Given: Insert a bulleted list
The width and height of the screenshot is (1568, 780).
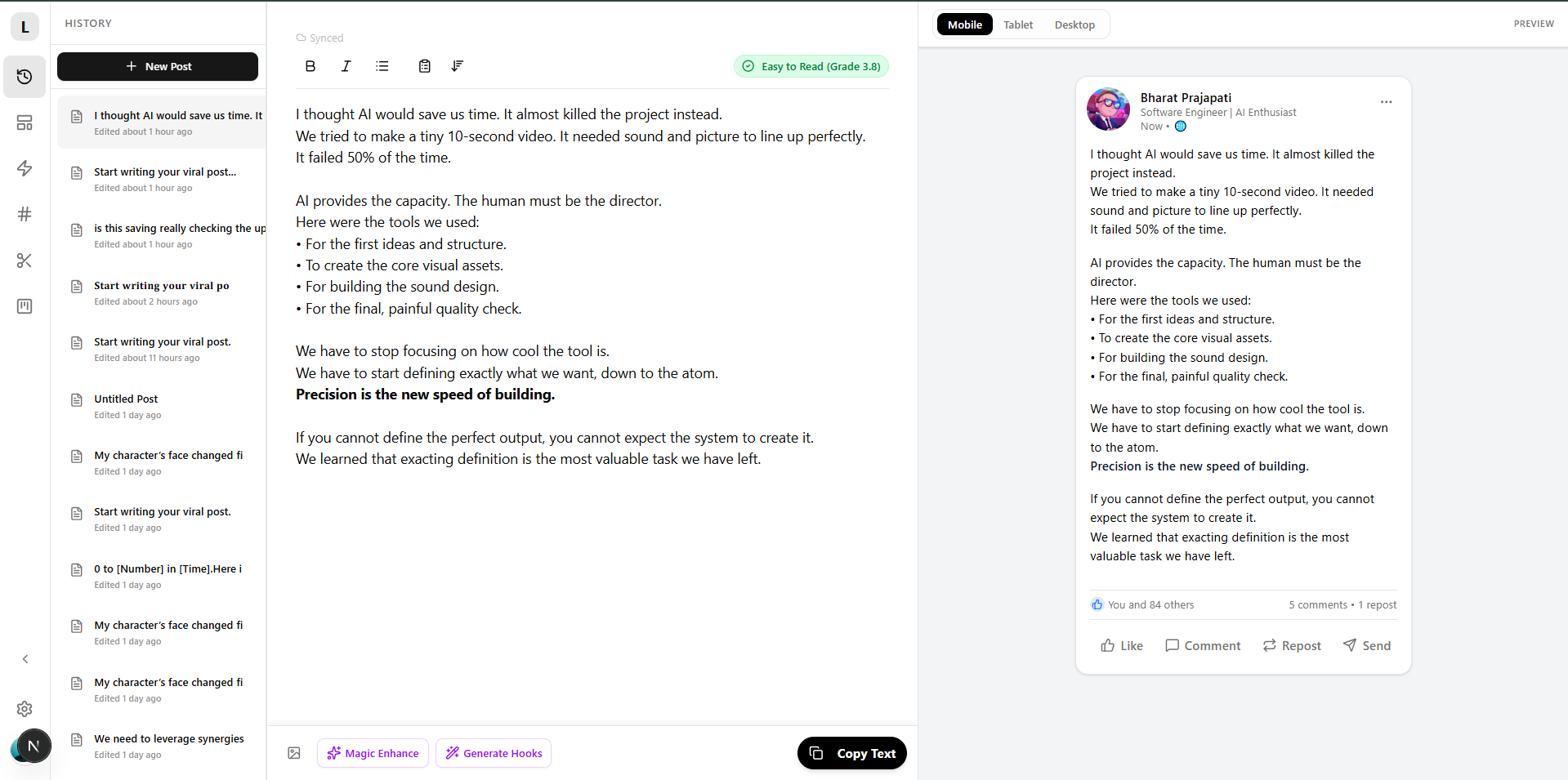Looking at the screenshot, I should click(382, 66).
